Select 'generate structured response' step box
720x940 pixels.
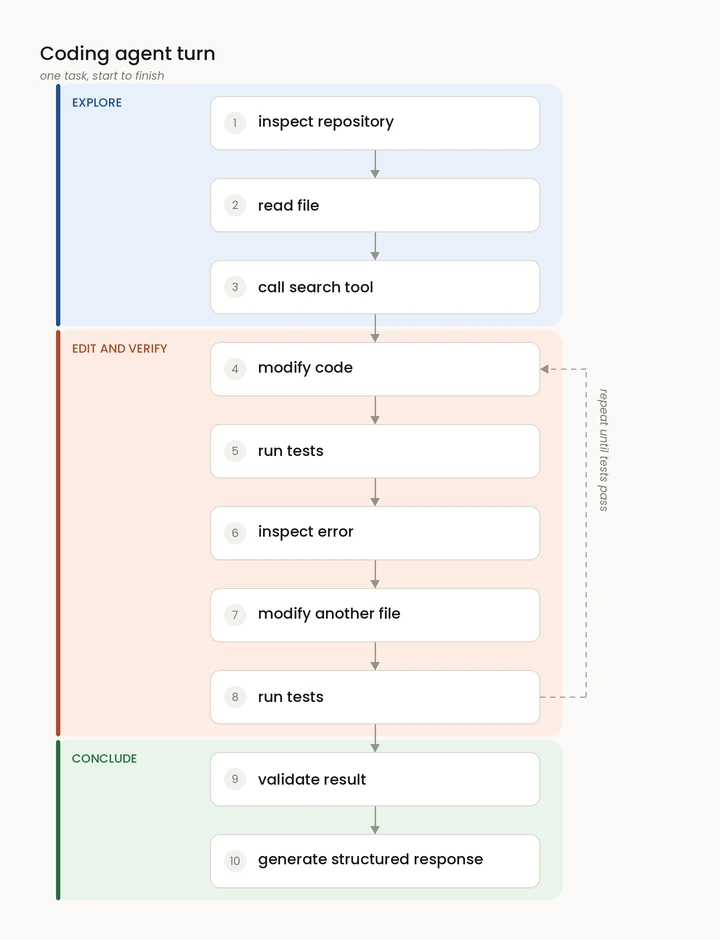point(375,861)
